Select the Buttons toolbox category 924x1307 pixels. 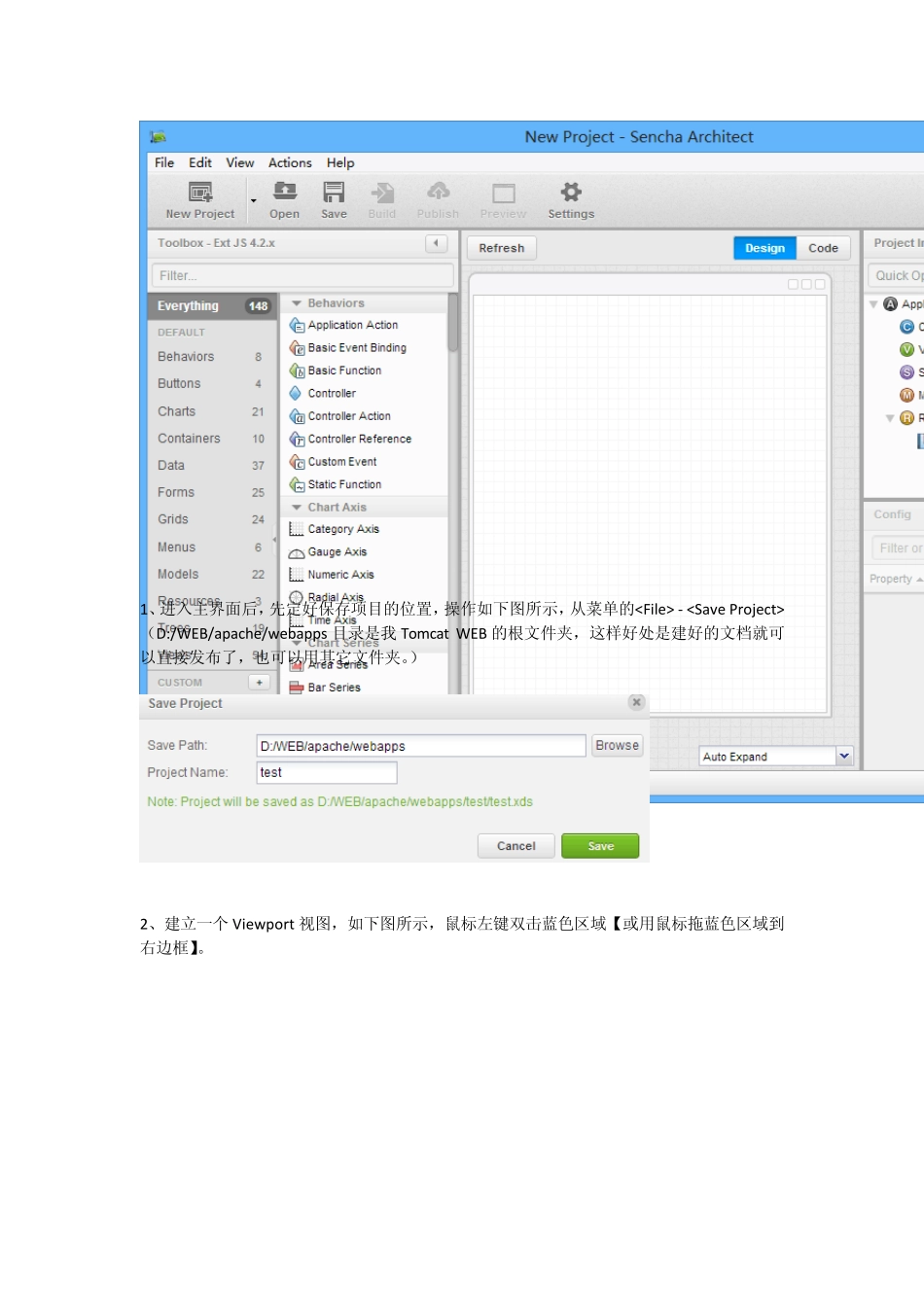pyautogui.click(x=212, y=384)
